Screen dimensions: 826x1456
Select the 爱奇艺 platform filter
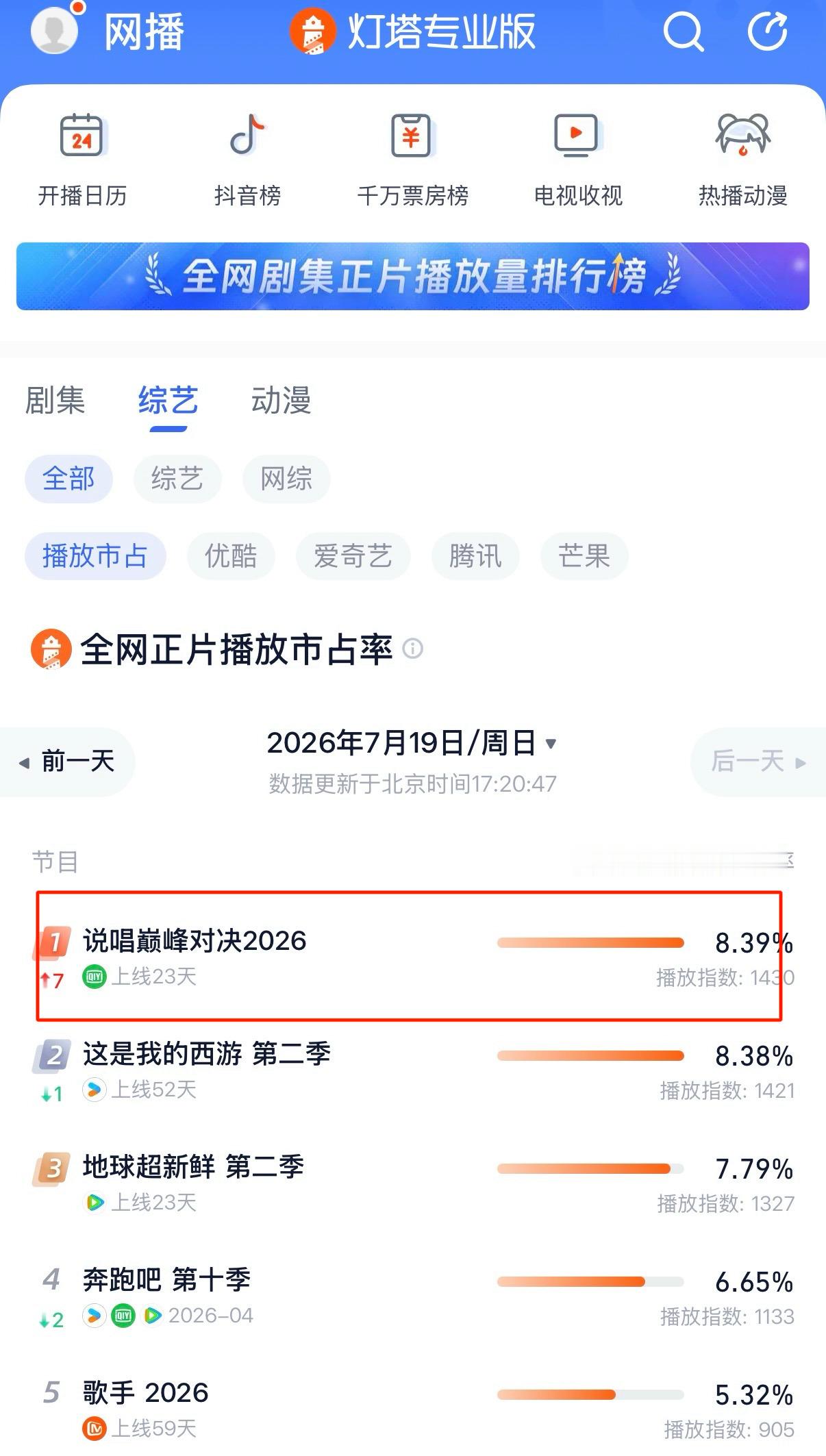353,555
